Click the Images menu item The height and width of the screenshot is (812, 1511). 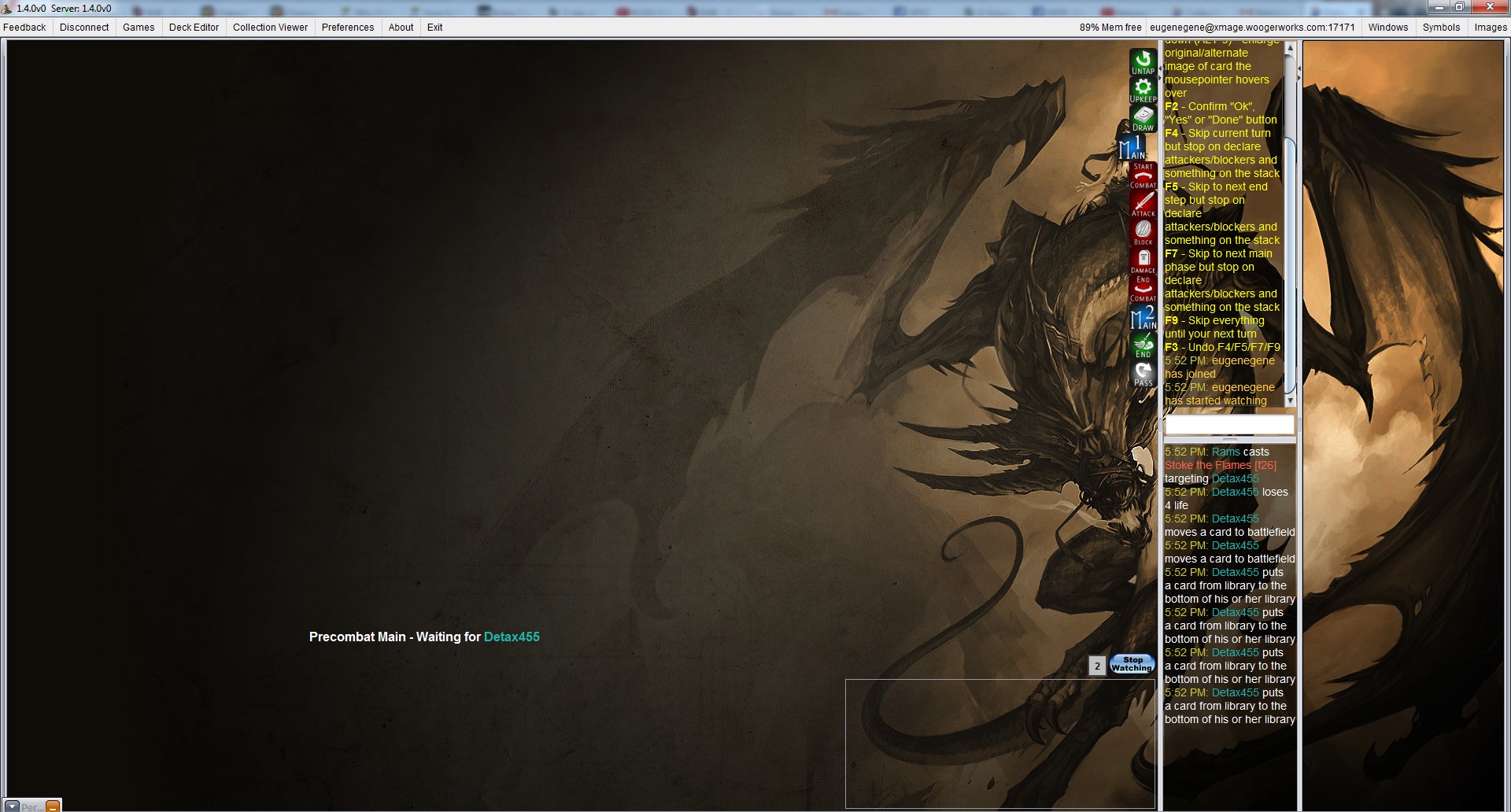(1491, 28)
